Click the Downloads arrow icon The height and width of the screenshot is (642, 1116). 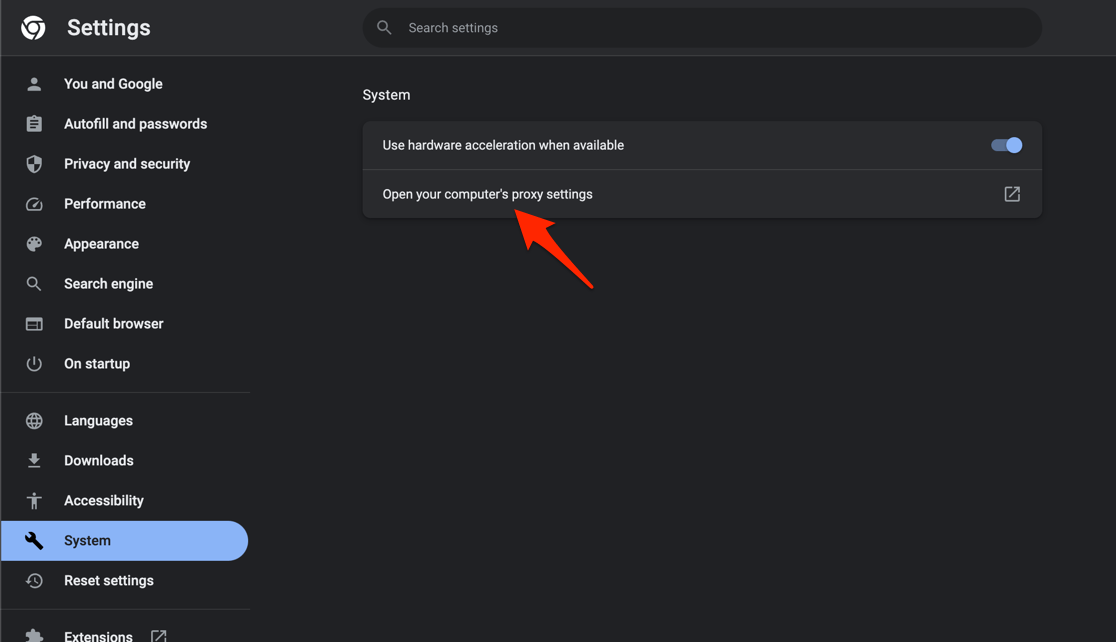click(x=34, y=461)
